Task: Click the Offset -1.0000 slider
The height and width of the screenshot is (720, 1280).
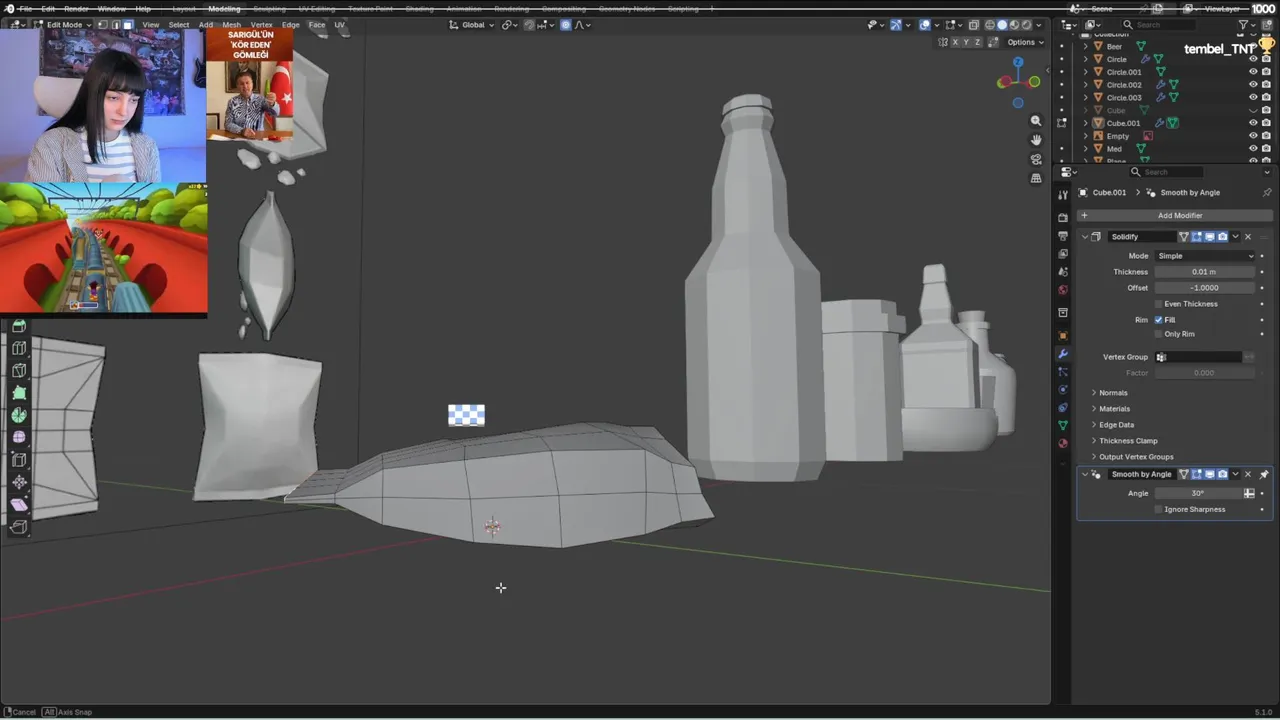Action: tap(1205, 288)
